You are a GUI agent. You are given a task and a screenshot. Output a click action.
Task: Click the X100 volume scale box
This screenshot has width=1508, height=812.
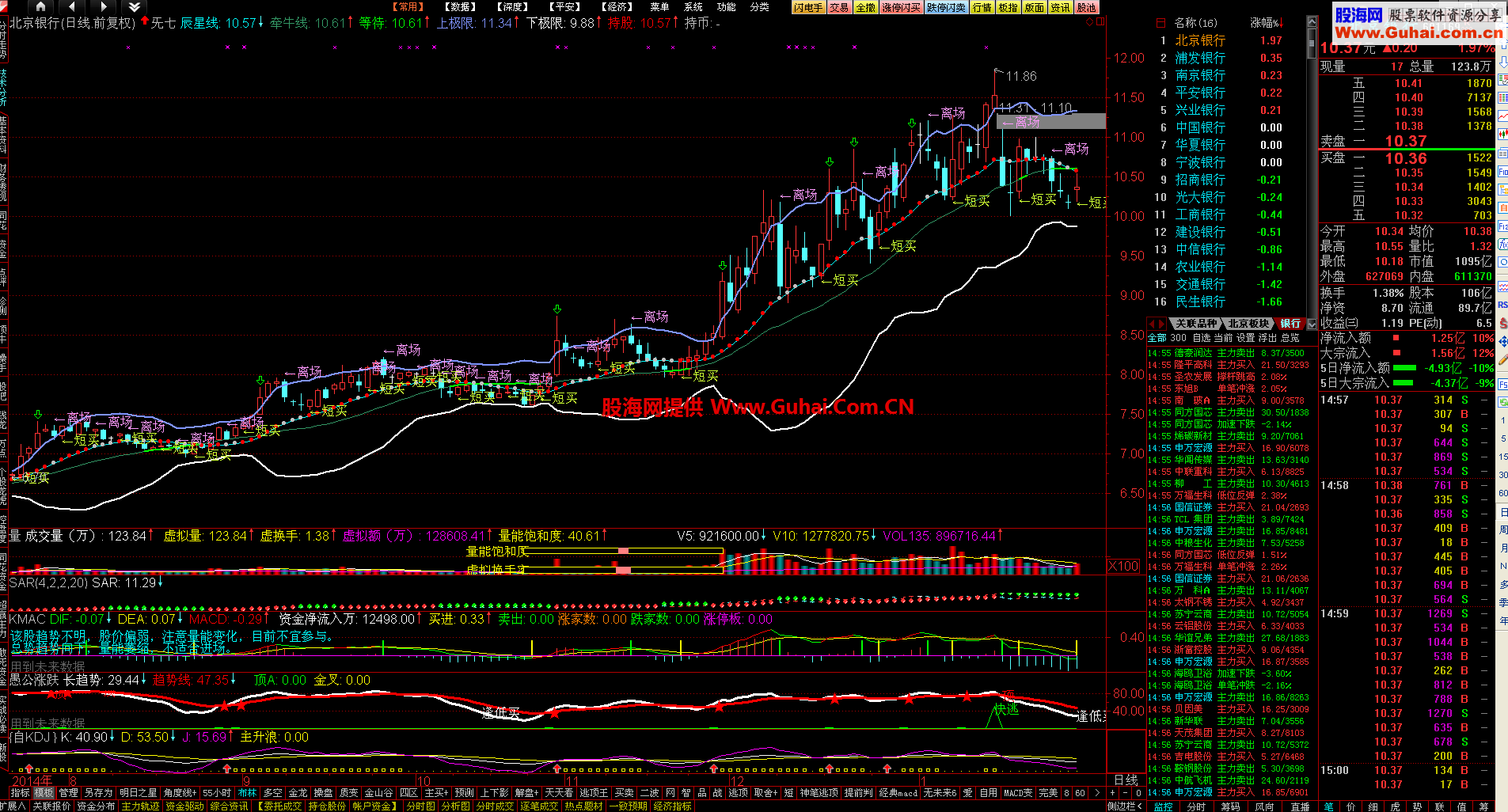point(1123,566)
